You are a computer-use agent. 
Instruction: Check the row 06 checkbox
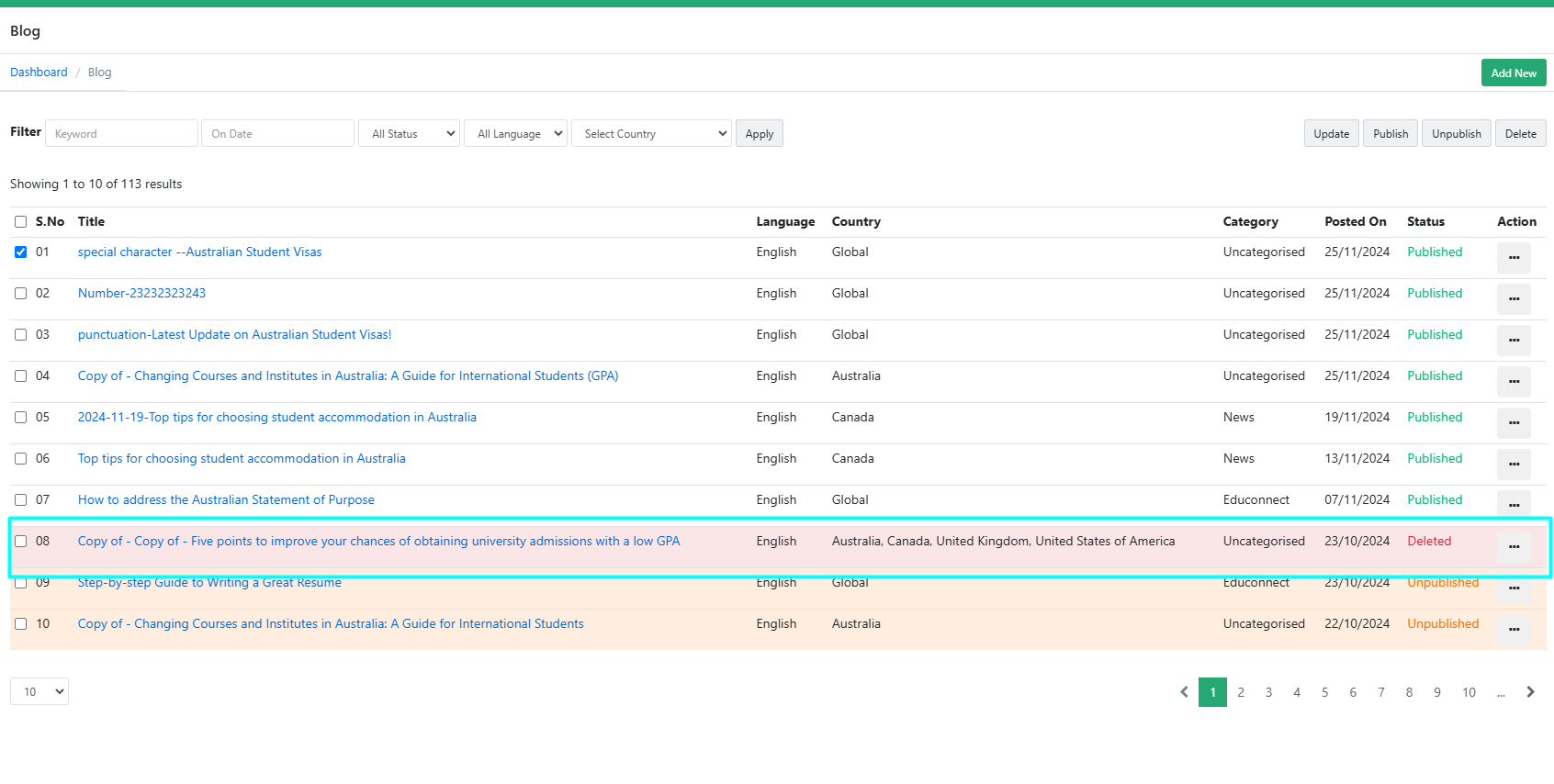coord(20,459)
